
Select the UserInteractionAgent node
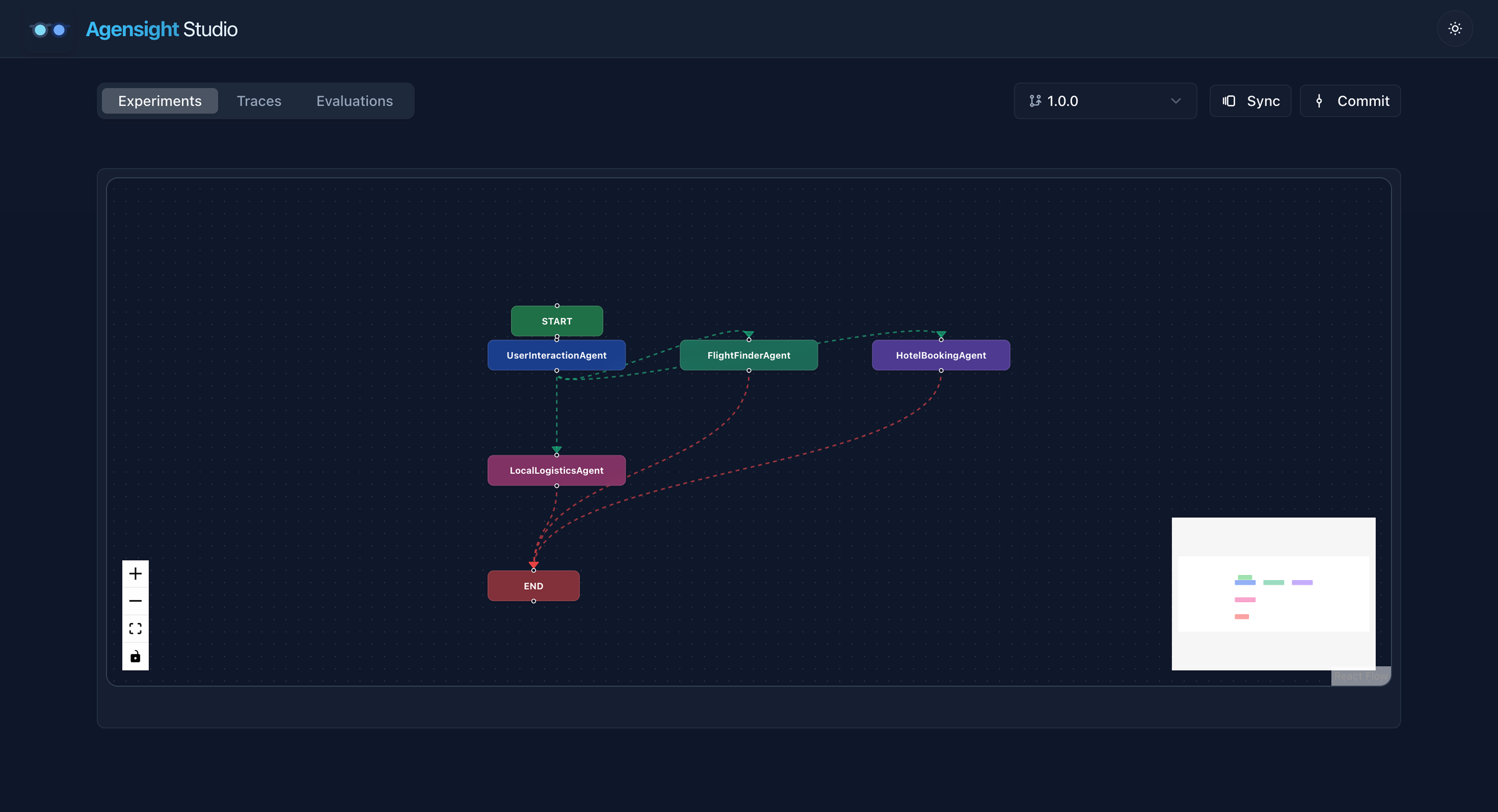point(556,355)
